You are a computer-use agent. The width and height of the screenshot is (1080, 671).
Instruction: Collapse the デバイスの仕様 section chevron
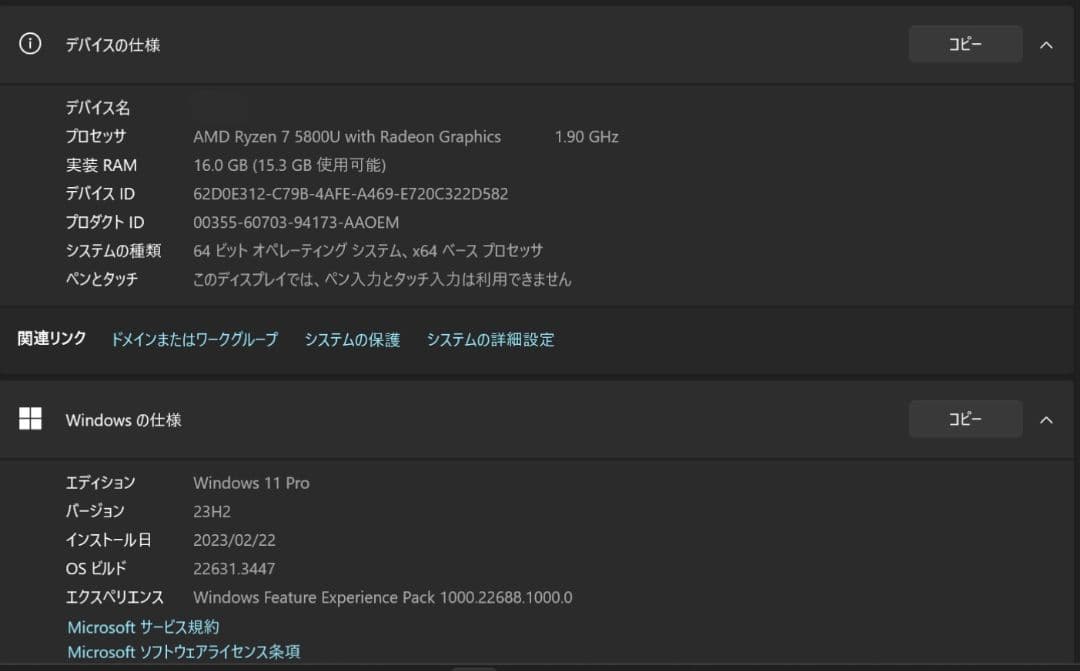click(1046, 44)
